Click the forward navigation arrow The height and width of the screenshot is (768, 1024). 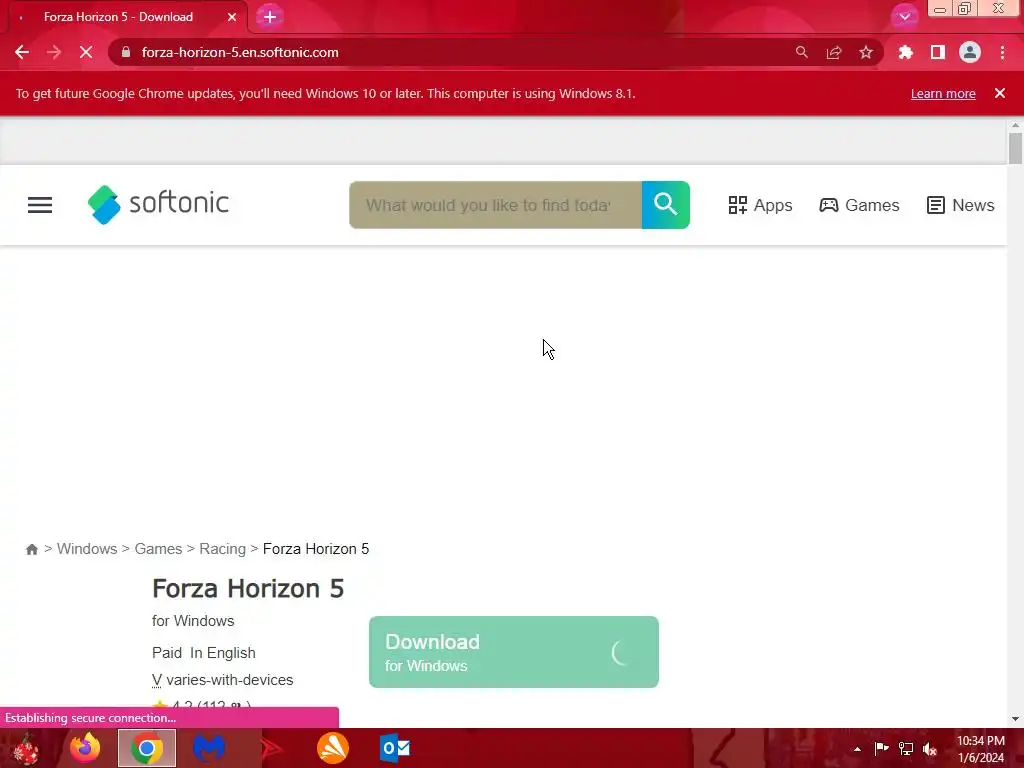[54, 52]
